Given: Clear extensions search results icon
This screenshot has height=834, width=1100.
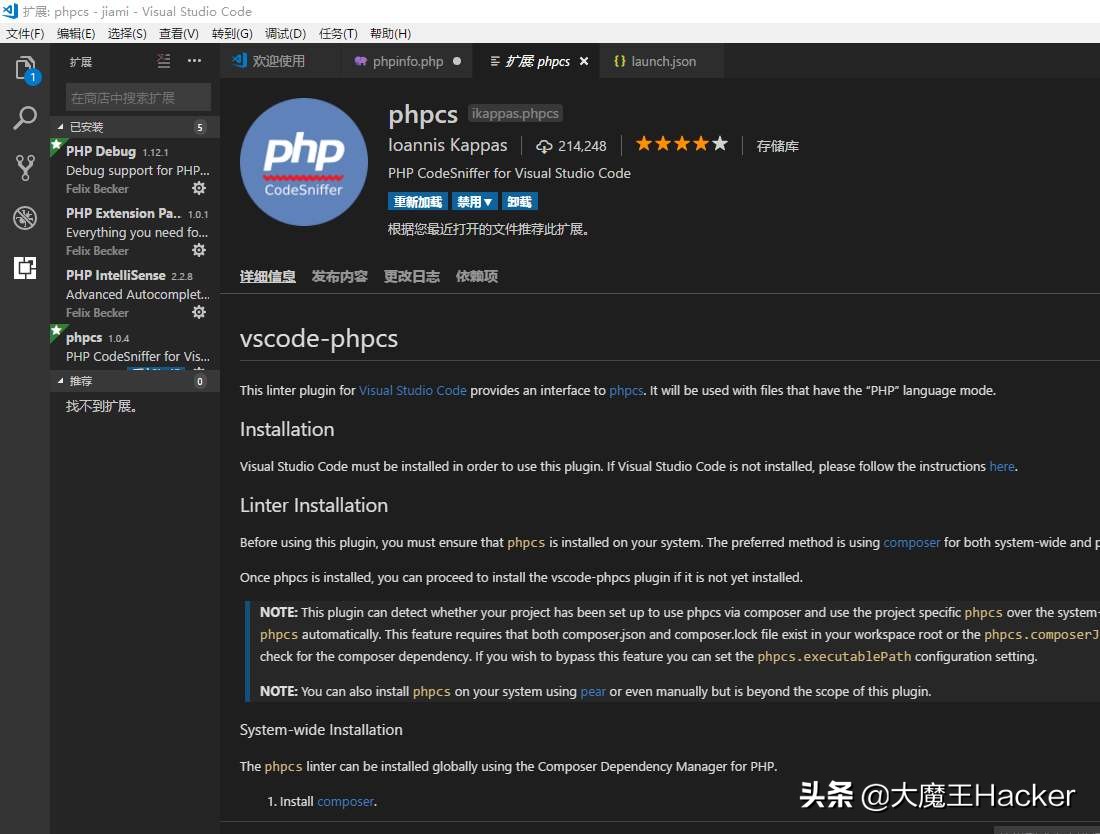Looking at the screenshot, I should [163, 61].
